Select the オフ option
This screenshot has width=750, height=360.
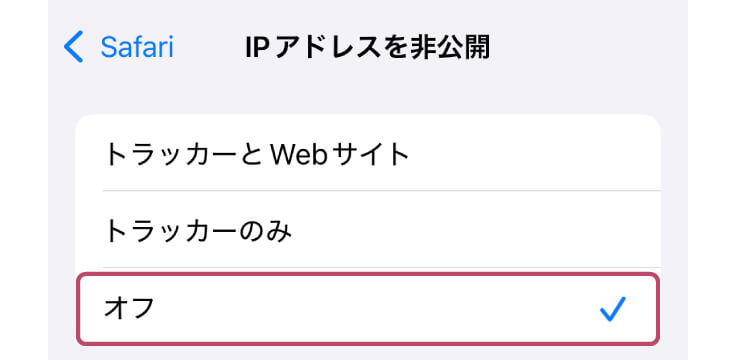[368, 309]
